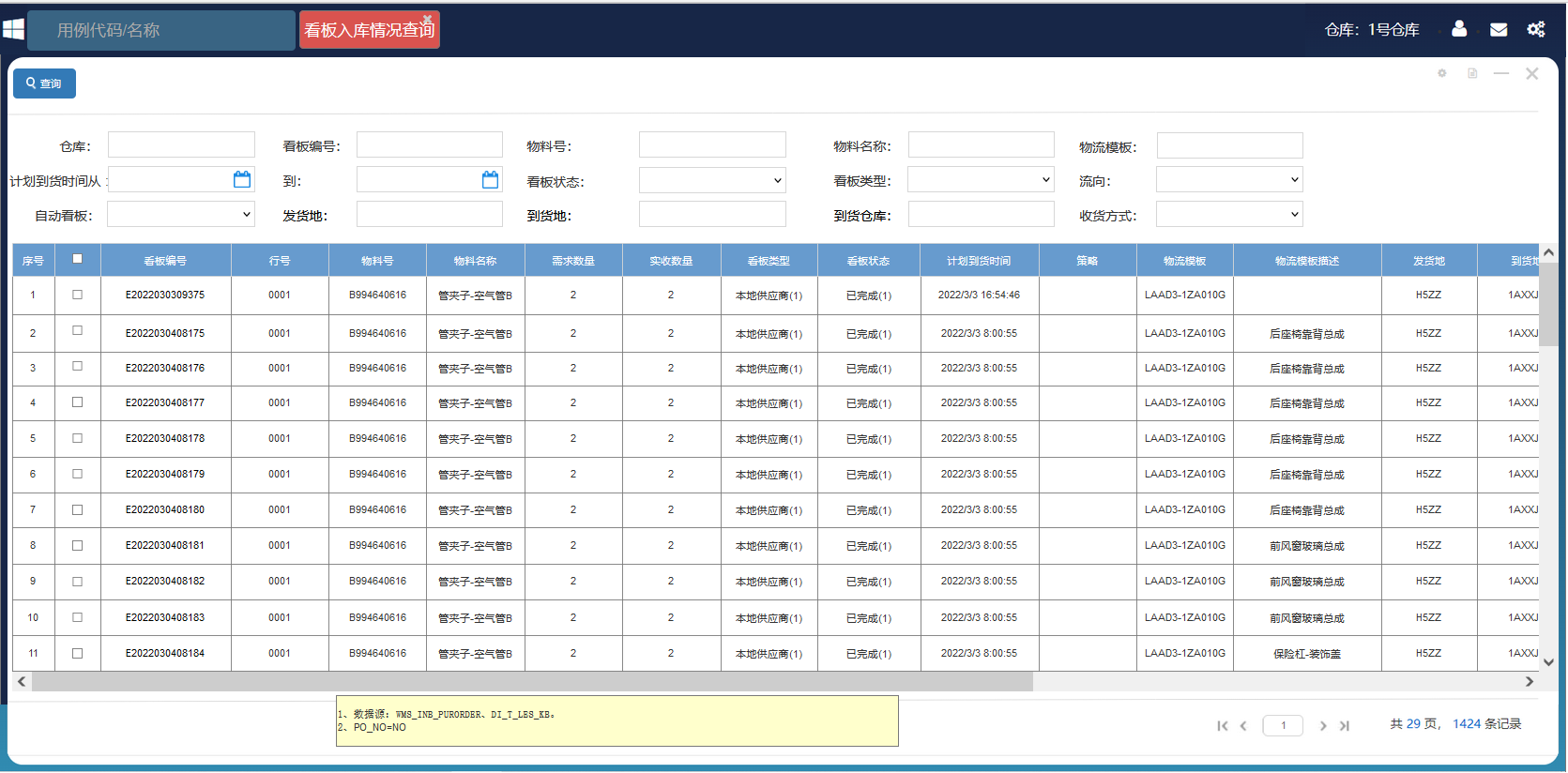
Task: Open the 看板状态 dropdown
Action: [712, 180]
